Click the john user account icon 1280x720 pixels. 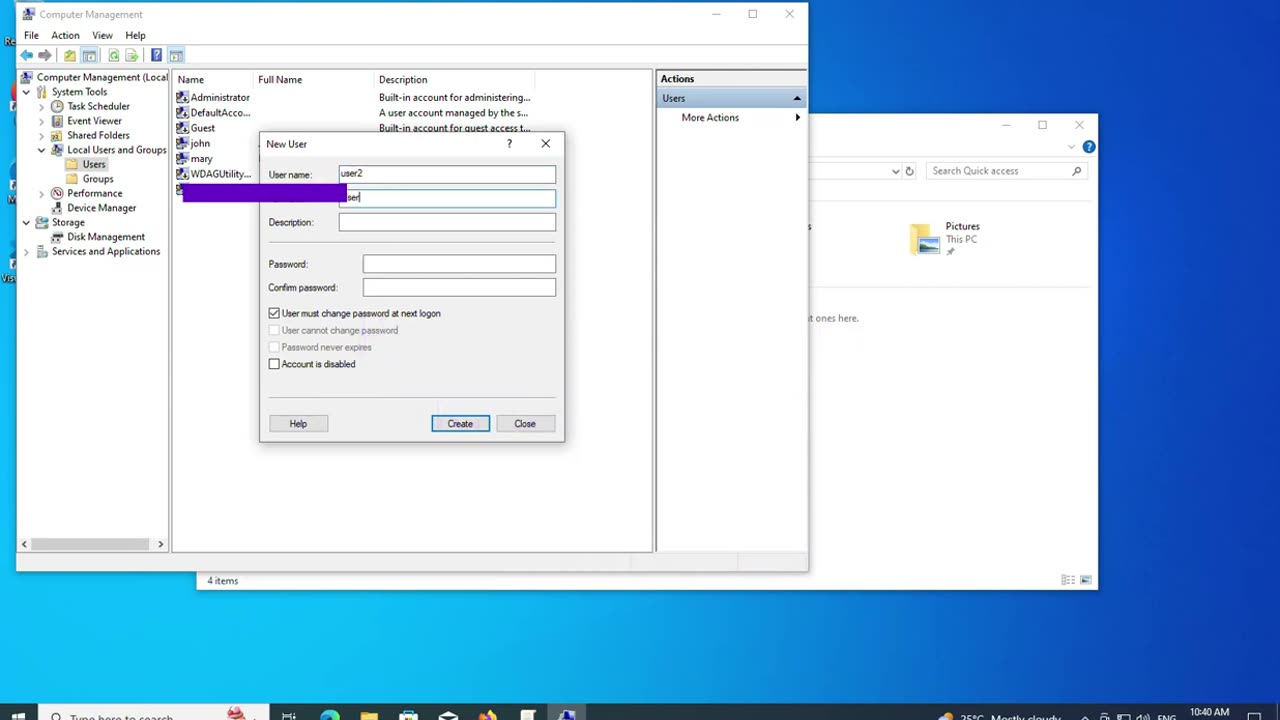(x=182, y=143)
